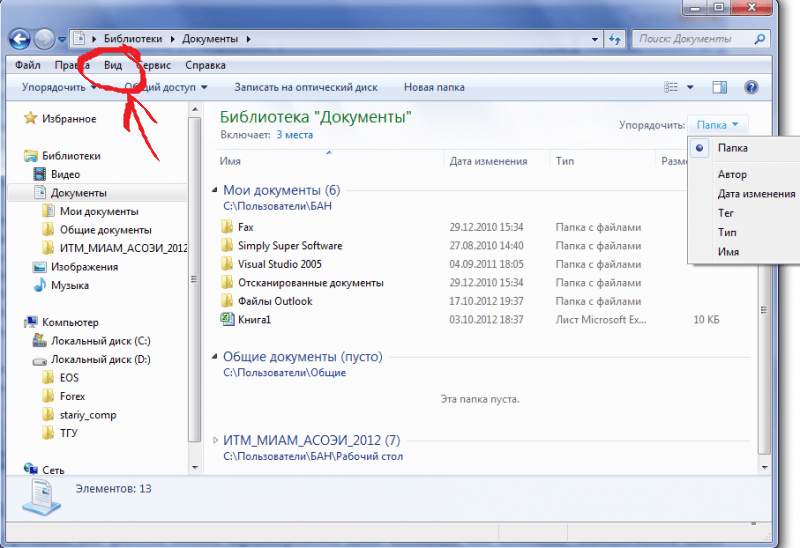Open Музыка library in sidebar
The image size is (800, 548).
pos(69,285)
